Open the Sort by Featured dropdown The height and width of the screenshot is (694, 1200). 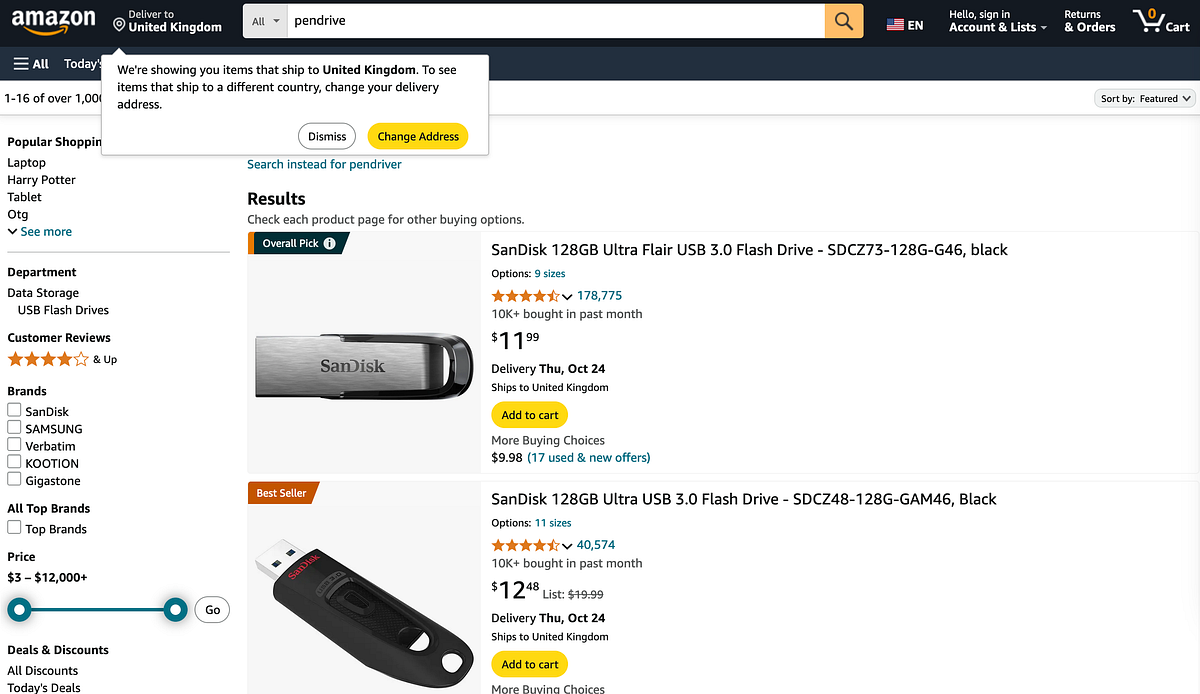1144,98
